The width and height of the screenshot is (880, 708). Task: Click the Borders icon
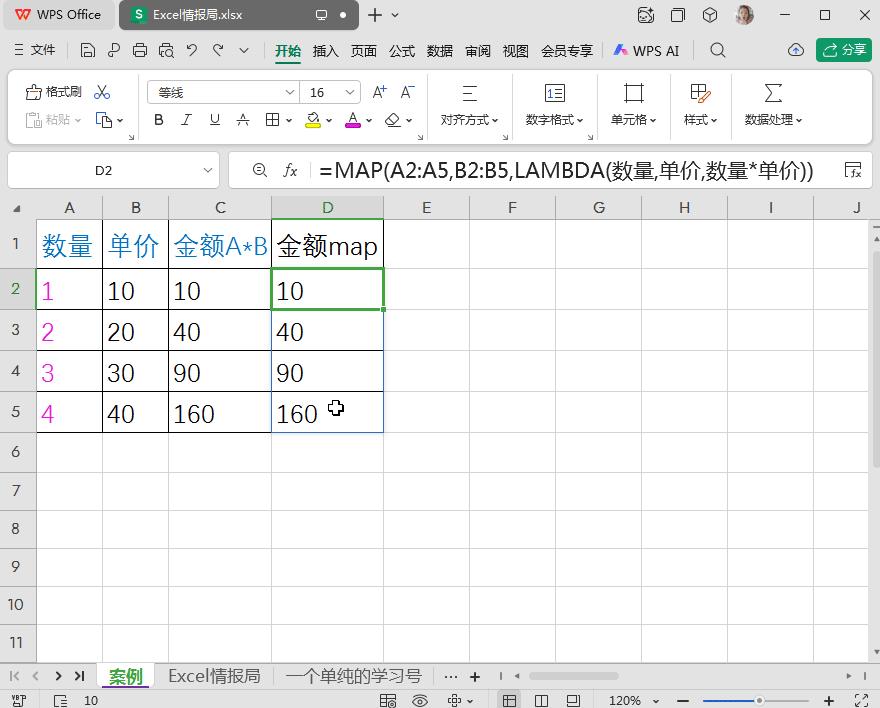click(272, 119)
